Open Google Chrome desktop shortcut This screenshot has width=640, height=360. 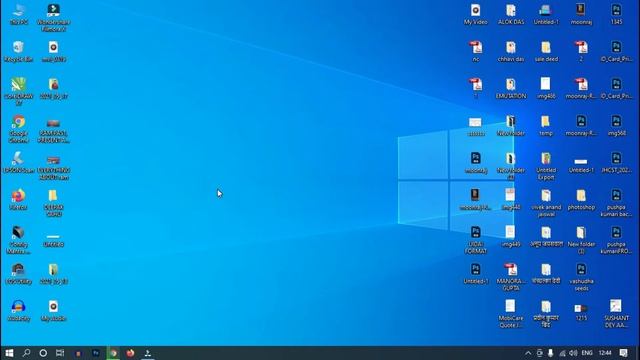point(18,129)
